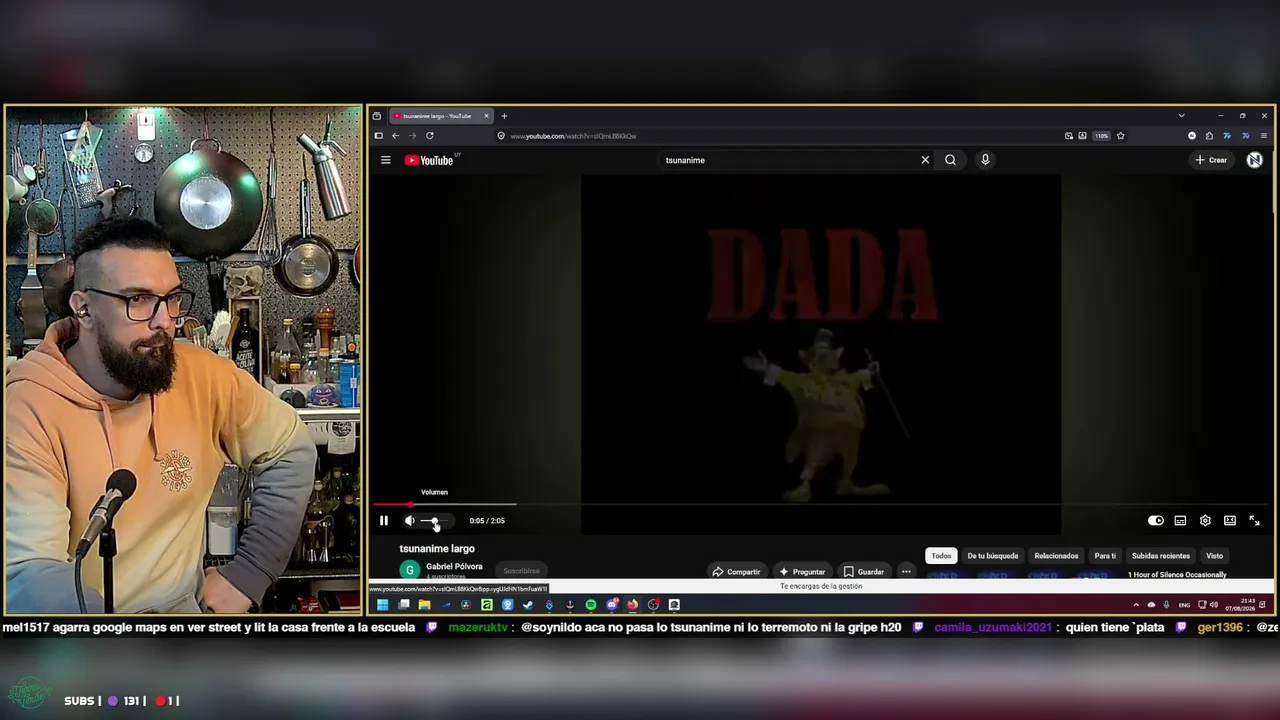Subscribe with the Suscribirse button
The height and width of the screenshot is (720, 1280).
click(x=521, y=571)
